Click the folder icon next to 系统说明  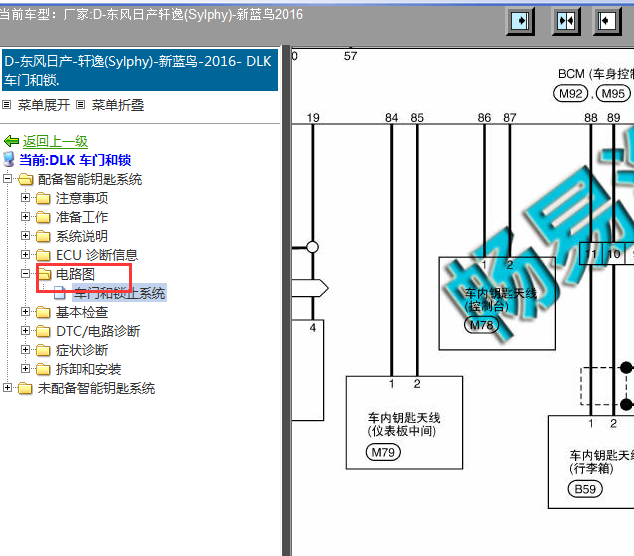43,236
